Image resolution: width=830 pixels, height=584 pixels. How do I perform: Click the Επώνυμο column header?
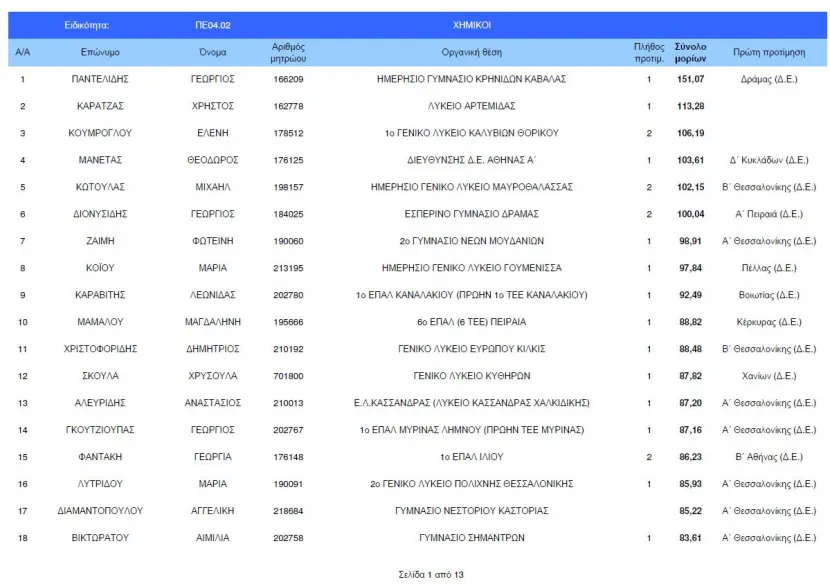(x=100, y=52)
